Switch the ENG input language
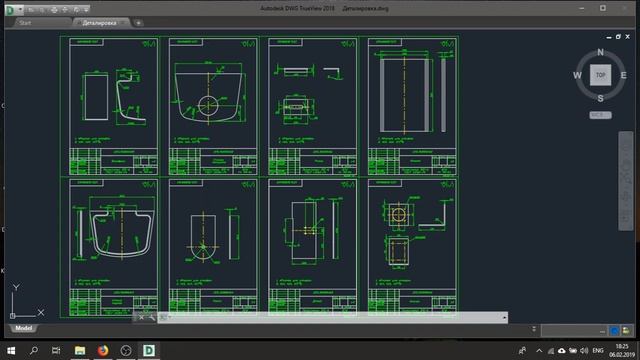The height and width of the screenshot is (360, 640). click(598, 351)
